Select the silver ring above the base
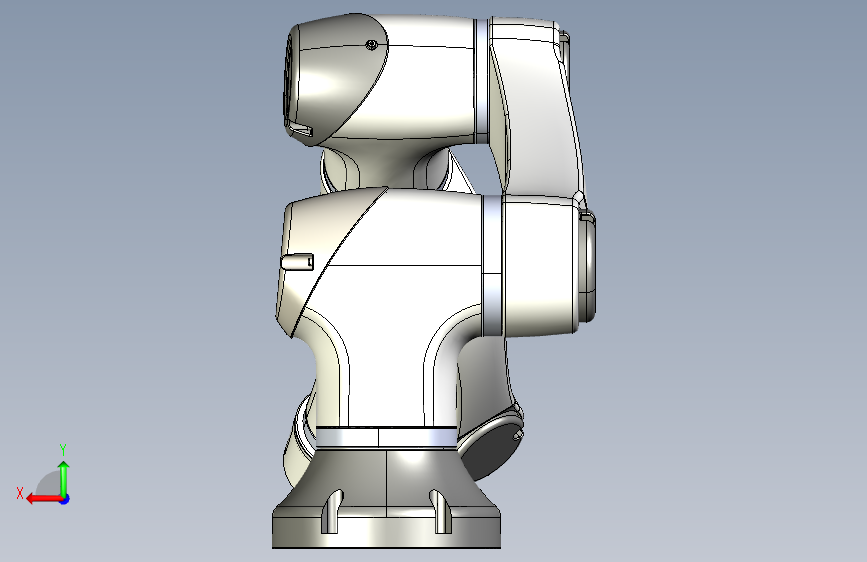Viewport: 867px width, 562px height. coord(387,437)
